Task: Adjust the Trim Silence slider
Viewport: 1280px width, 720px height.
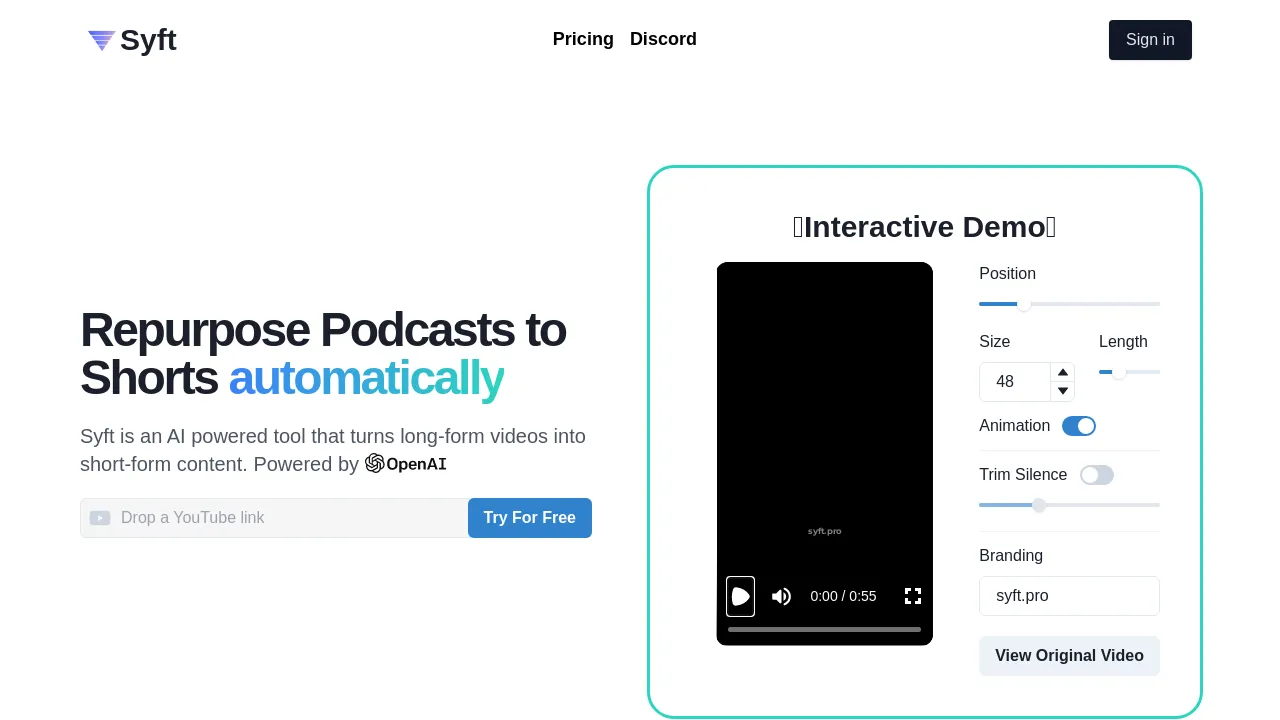Action: 1069,505
